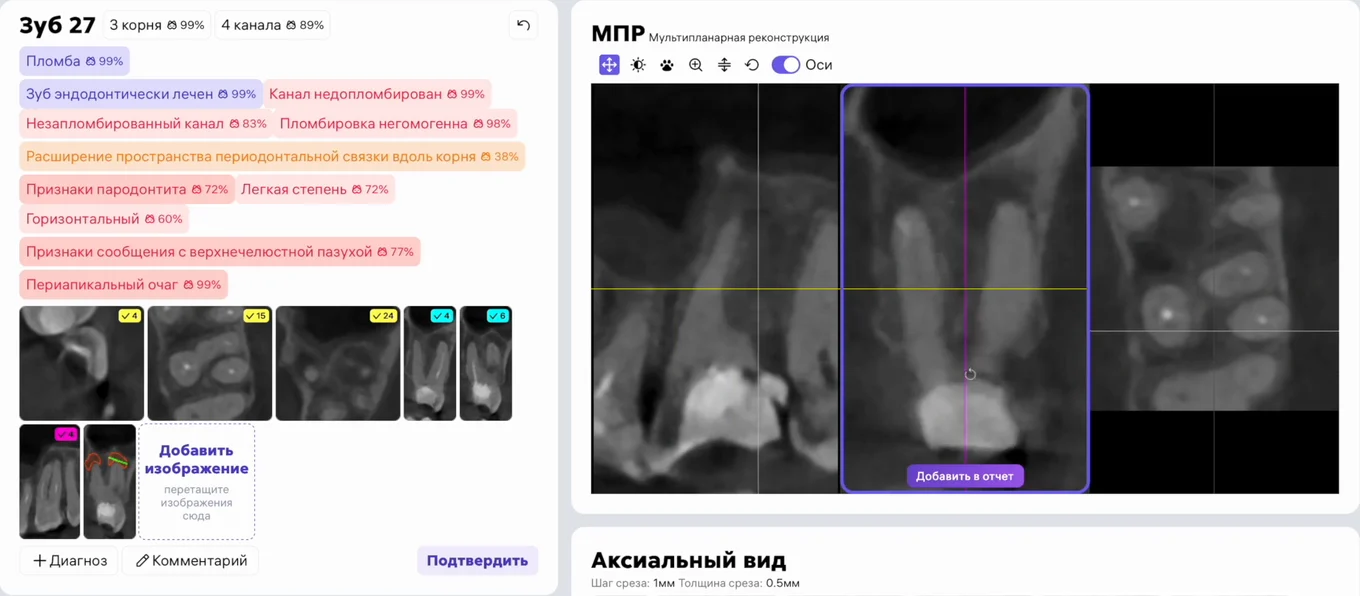Click the Добавить в отчет button
The image size is (1360, 596).
coord(965,476)
